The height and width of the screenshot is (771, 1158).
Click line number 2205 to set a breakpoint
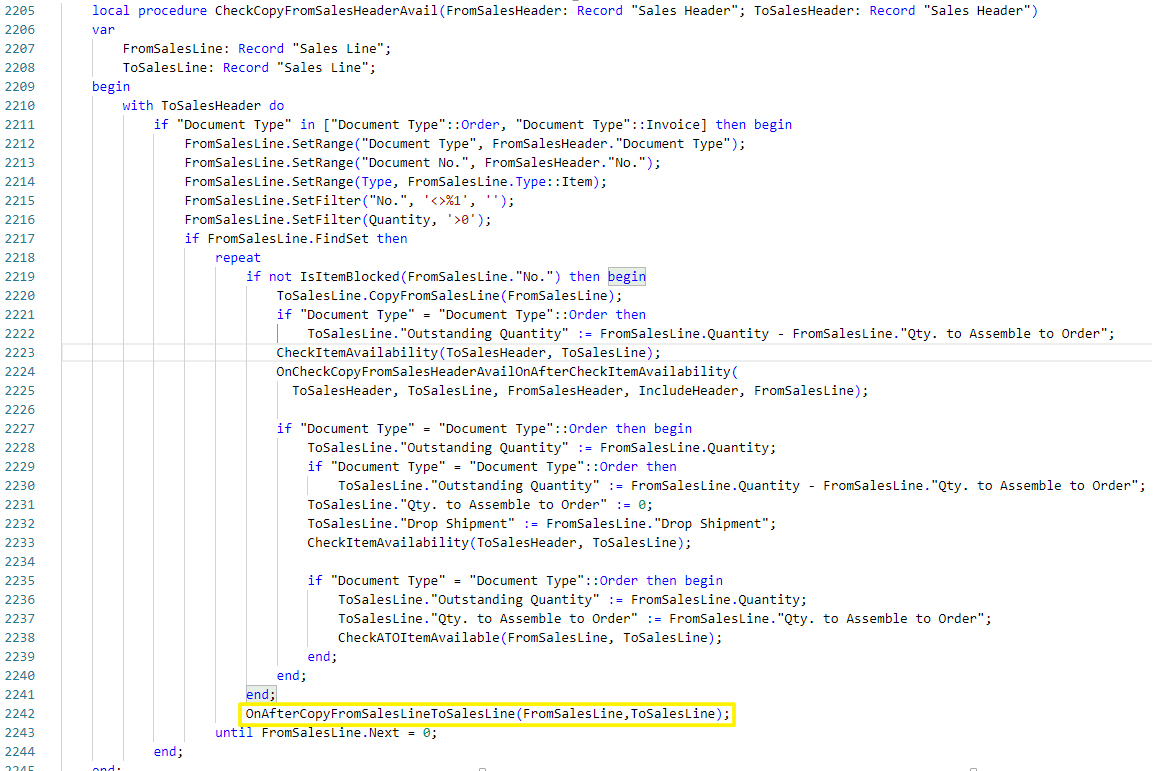click(x=21, y=10)
